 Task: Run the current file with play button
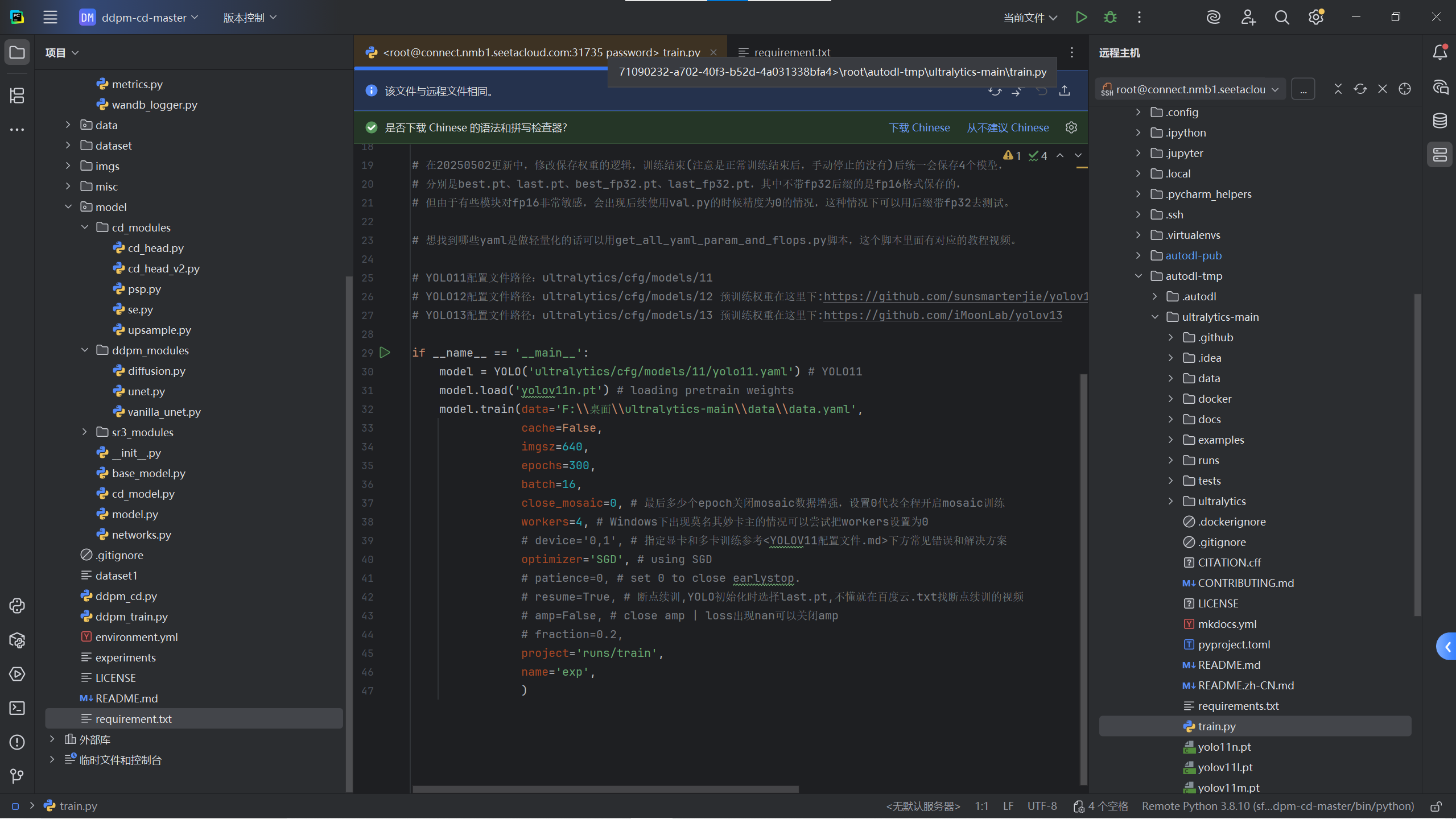pyautogui.click(x=1081, y=18)
